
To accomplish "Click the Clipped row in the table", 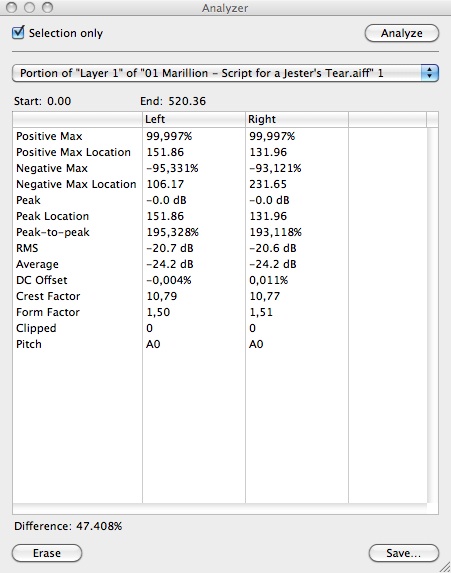I will click(x=220, y=328).
